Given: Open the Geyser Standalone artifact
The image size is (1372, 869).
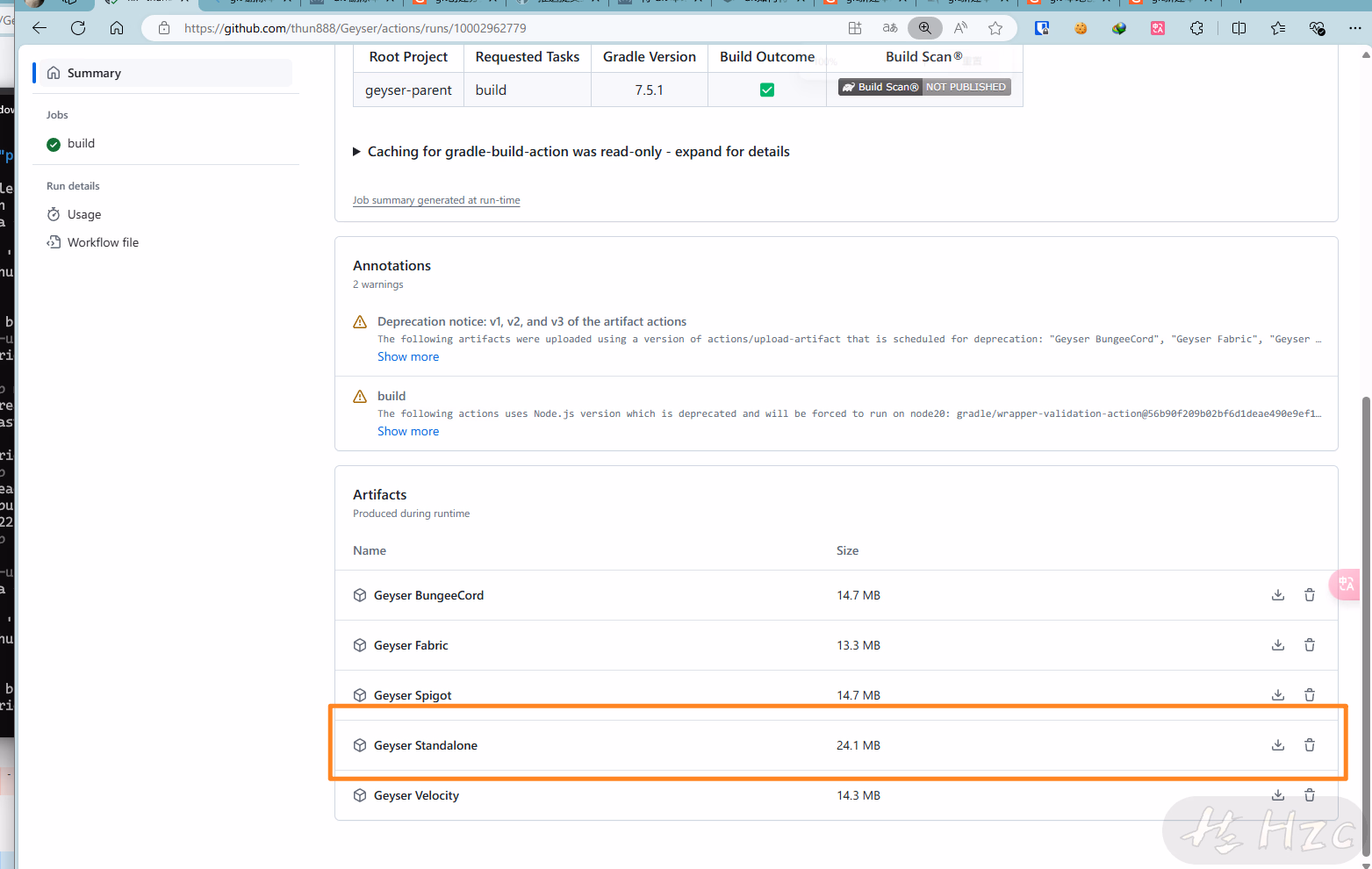Looking at the screenshot, I should pos(426,745).
